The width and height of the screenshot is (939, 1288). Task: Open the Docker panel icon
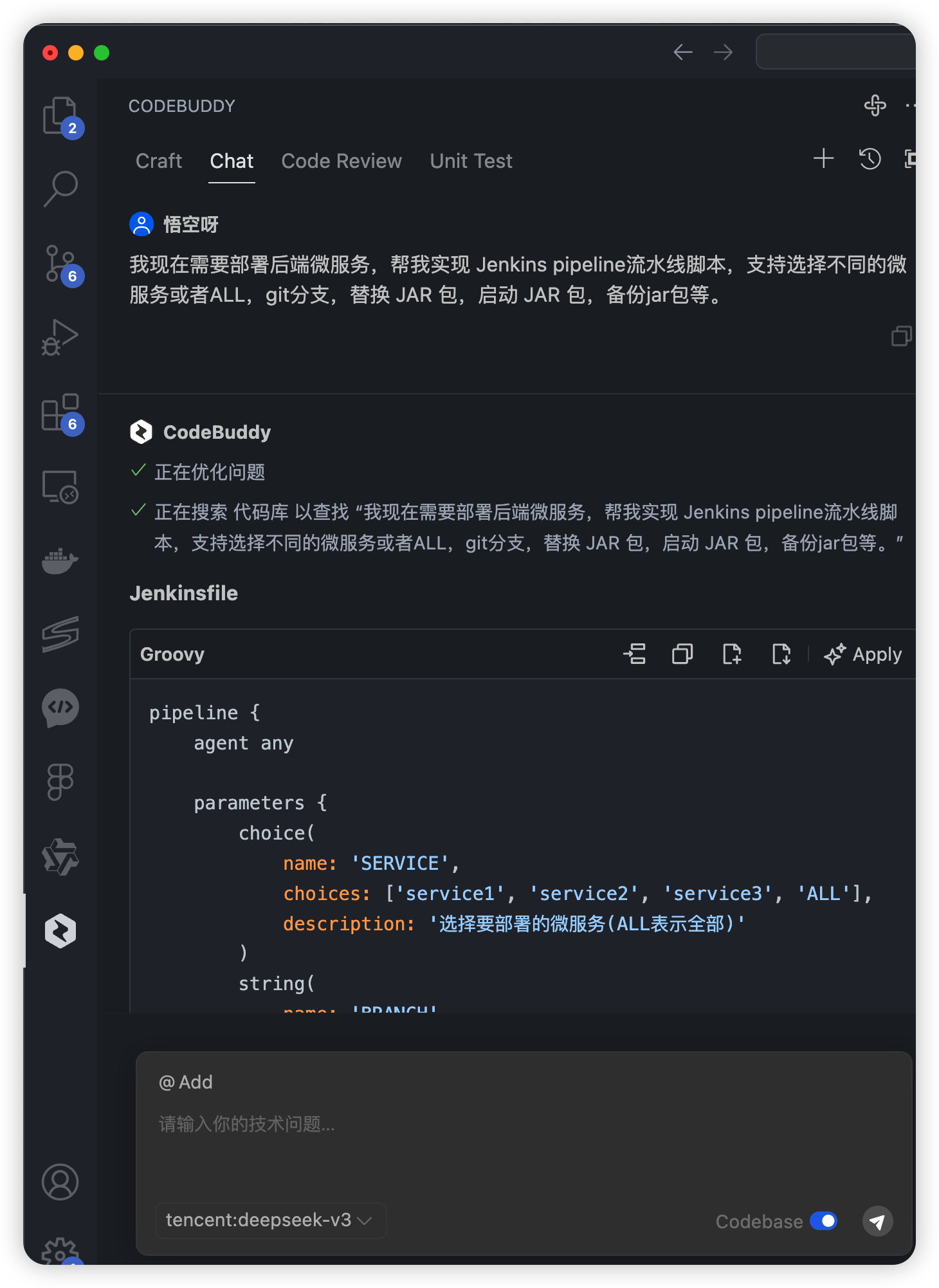point(60,561)
